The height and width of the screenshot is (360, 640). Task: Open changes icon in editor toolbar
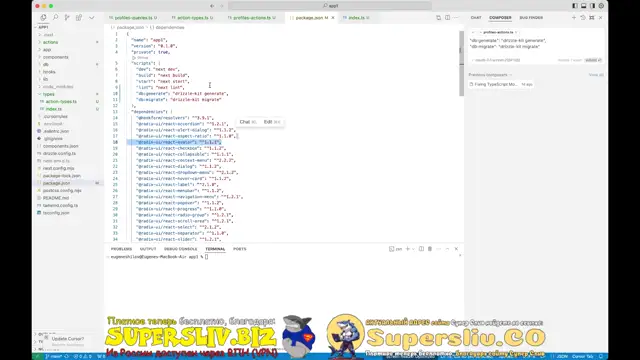coord(438,18)
